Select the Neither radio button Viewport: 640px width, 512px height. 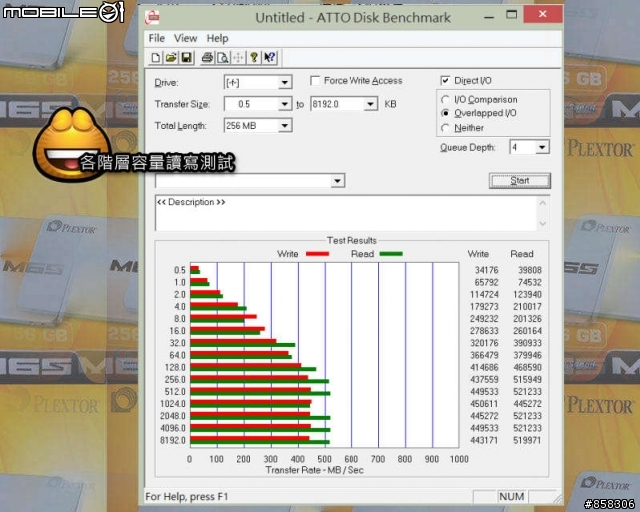[445, 128]
